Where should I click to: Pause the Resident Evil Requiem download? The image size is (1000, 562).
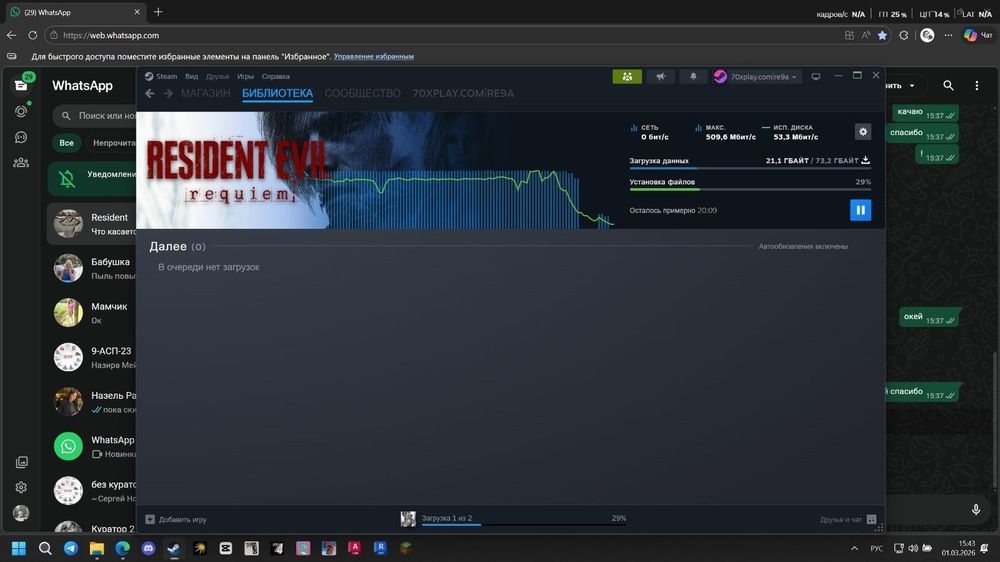[x=860, y=210]
